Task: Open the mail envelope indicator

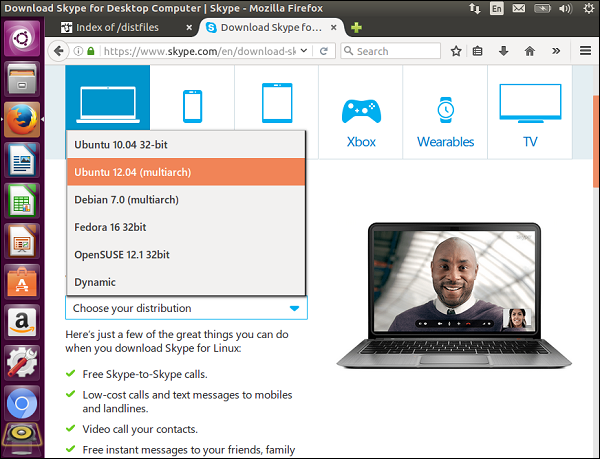Action: tap(518, 8)
